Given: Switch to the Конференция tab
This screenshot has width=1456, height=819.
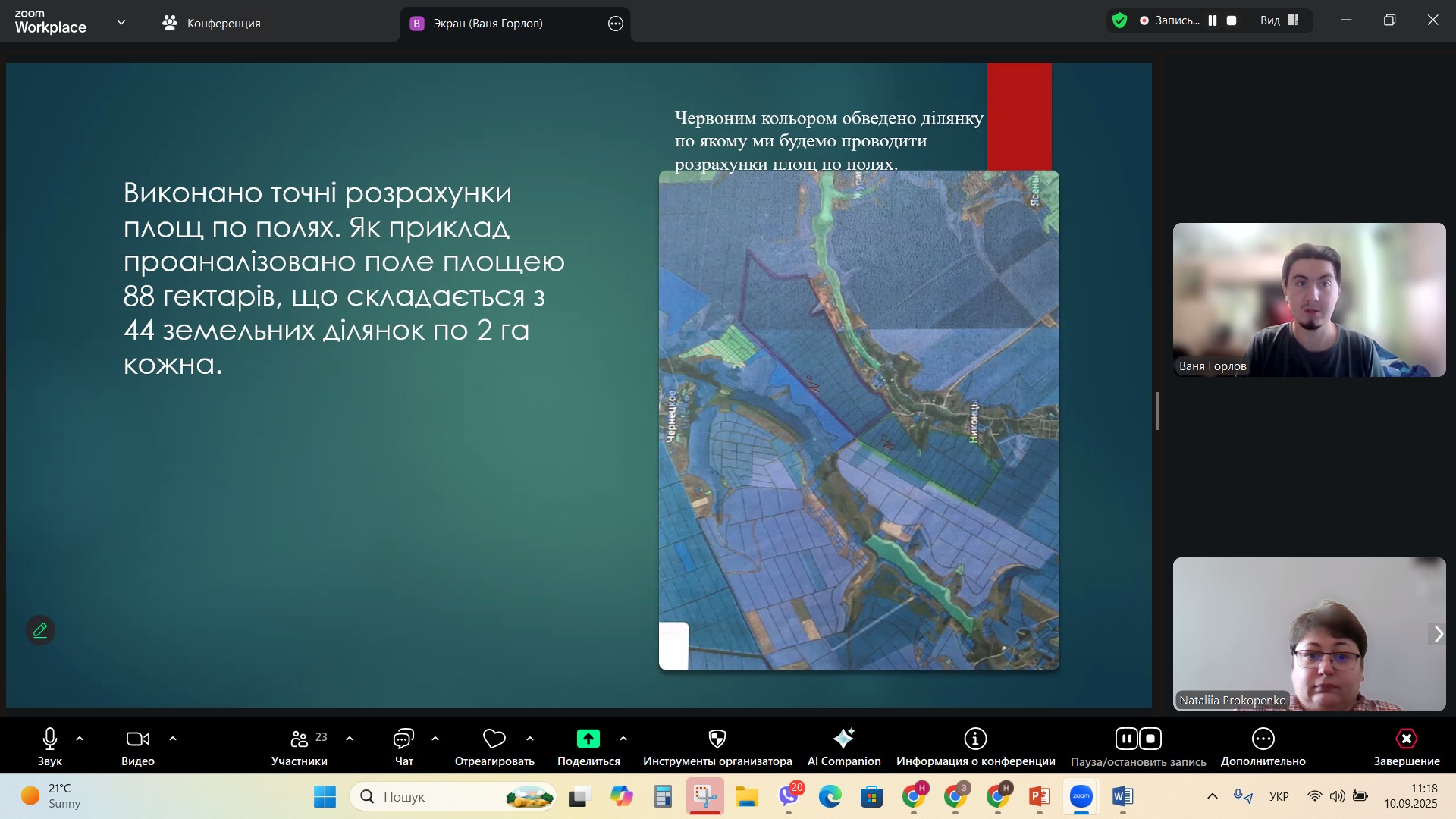Looking at the screenshot, I should 212,24.
